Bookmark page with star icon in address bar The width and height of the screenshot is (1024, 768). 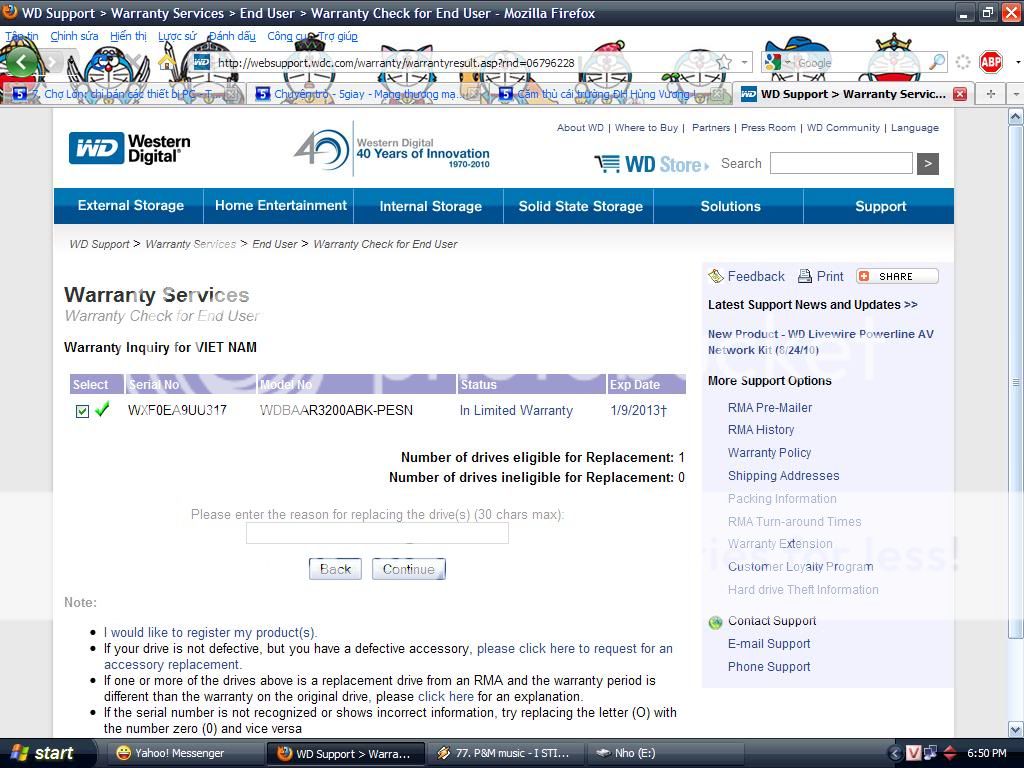(723, 62)
